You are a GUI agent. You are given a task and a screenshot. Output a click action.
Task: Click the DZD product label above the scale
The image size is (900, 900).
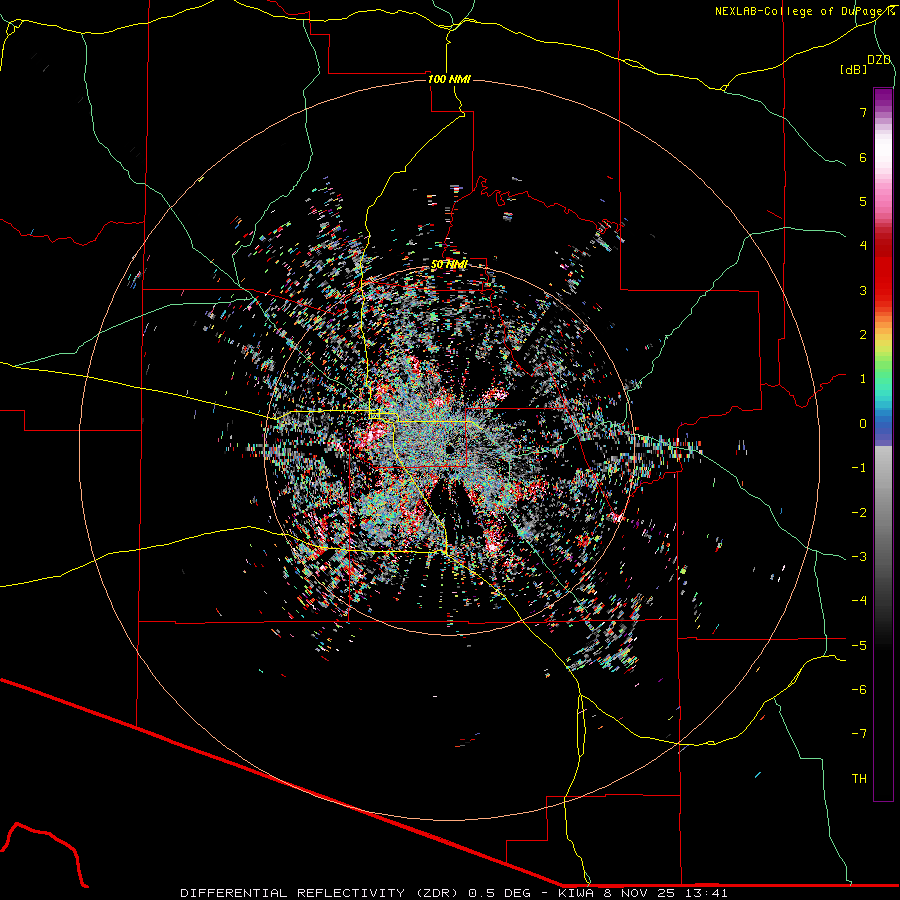tap(879, 60)
